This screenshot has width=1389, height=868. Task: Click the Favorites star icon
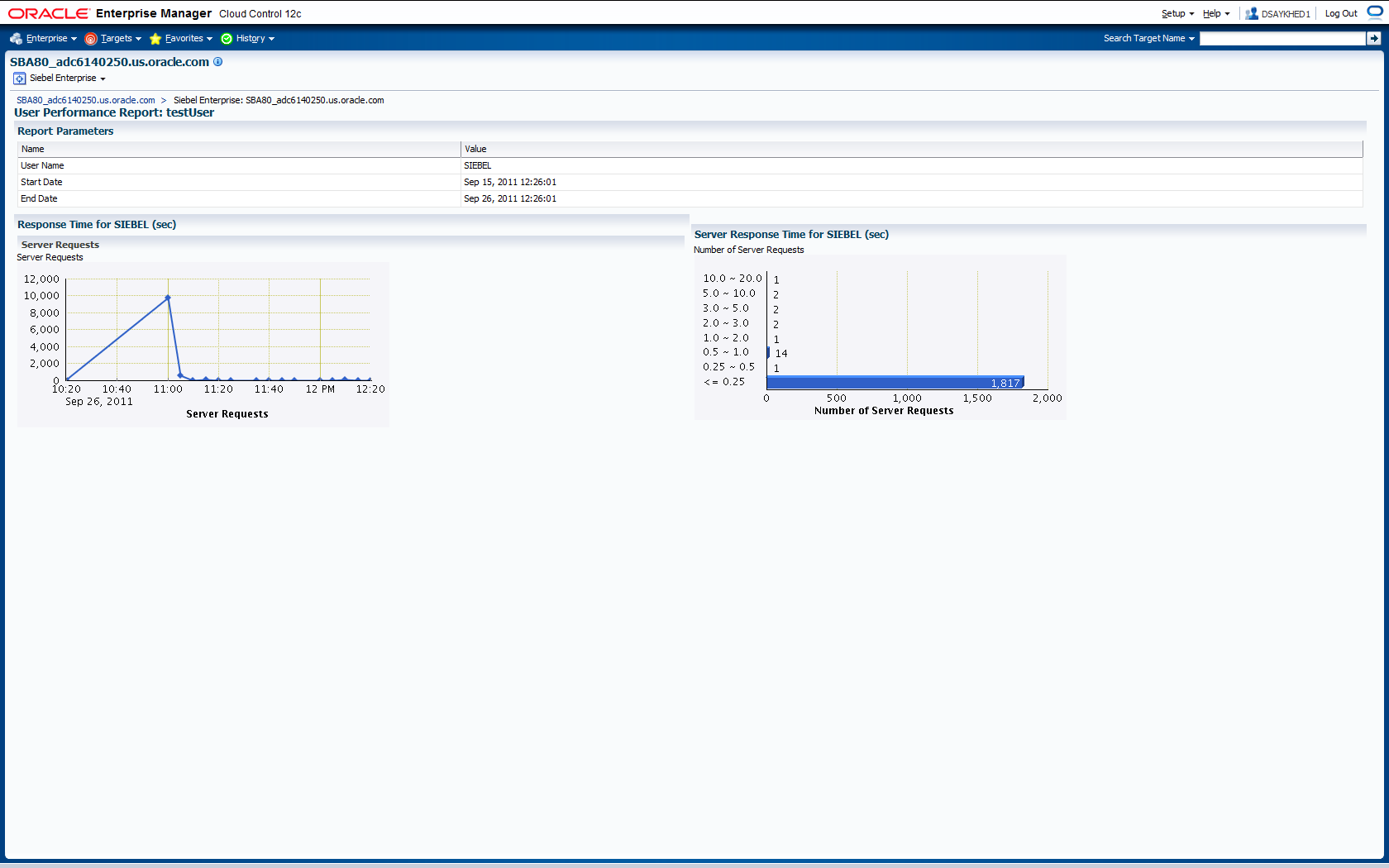[155, 39]
